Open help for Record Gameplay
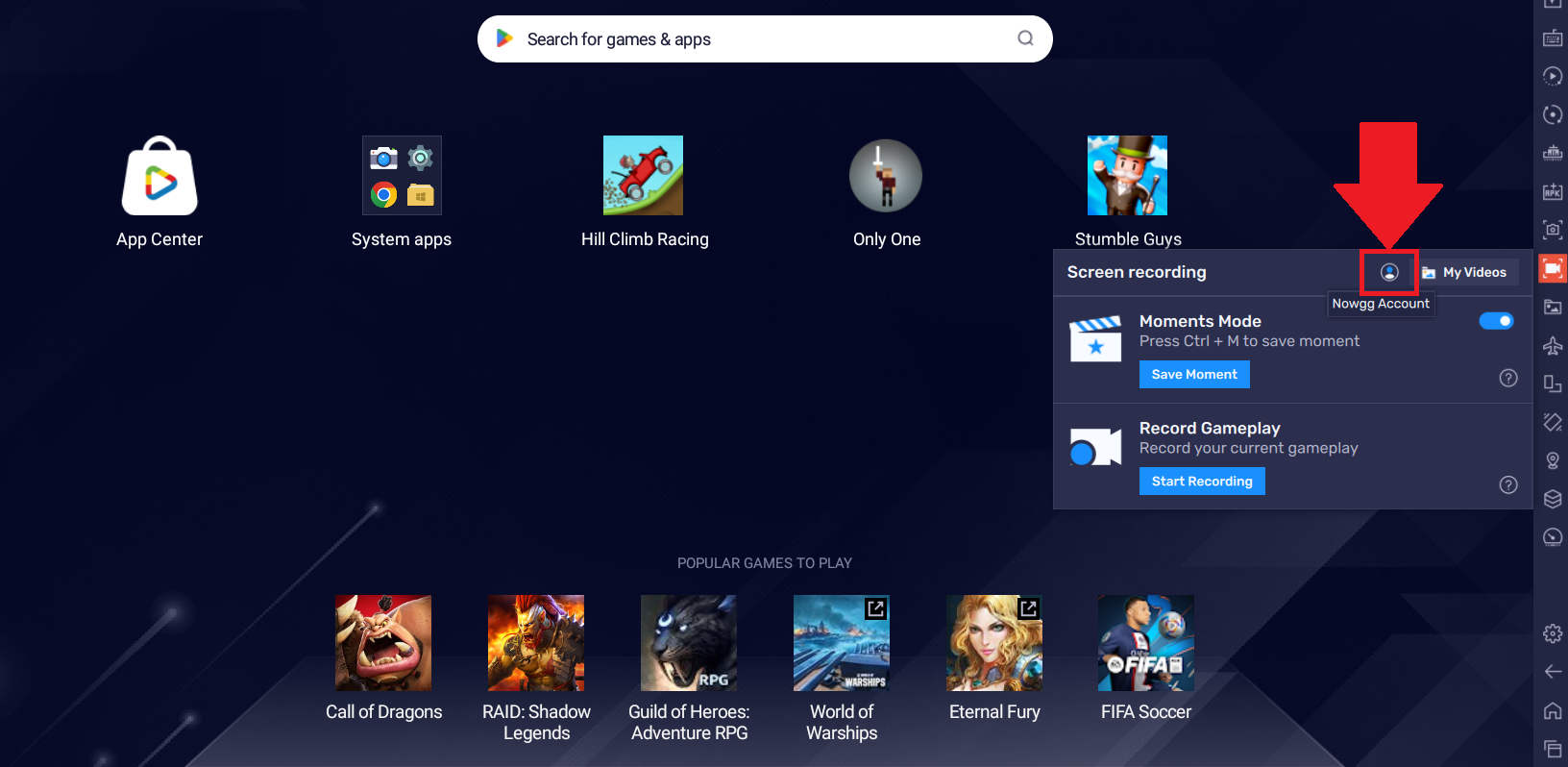This screenshot has width=1568, height=767. tap(1508, 484)
